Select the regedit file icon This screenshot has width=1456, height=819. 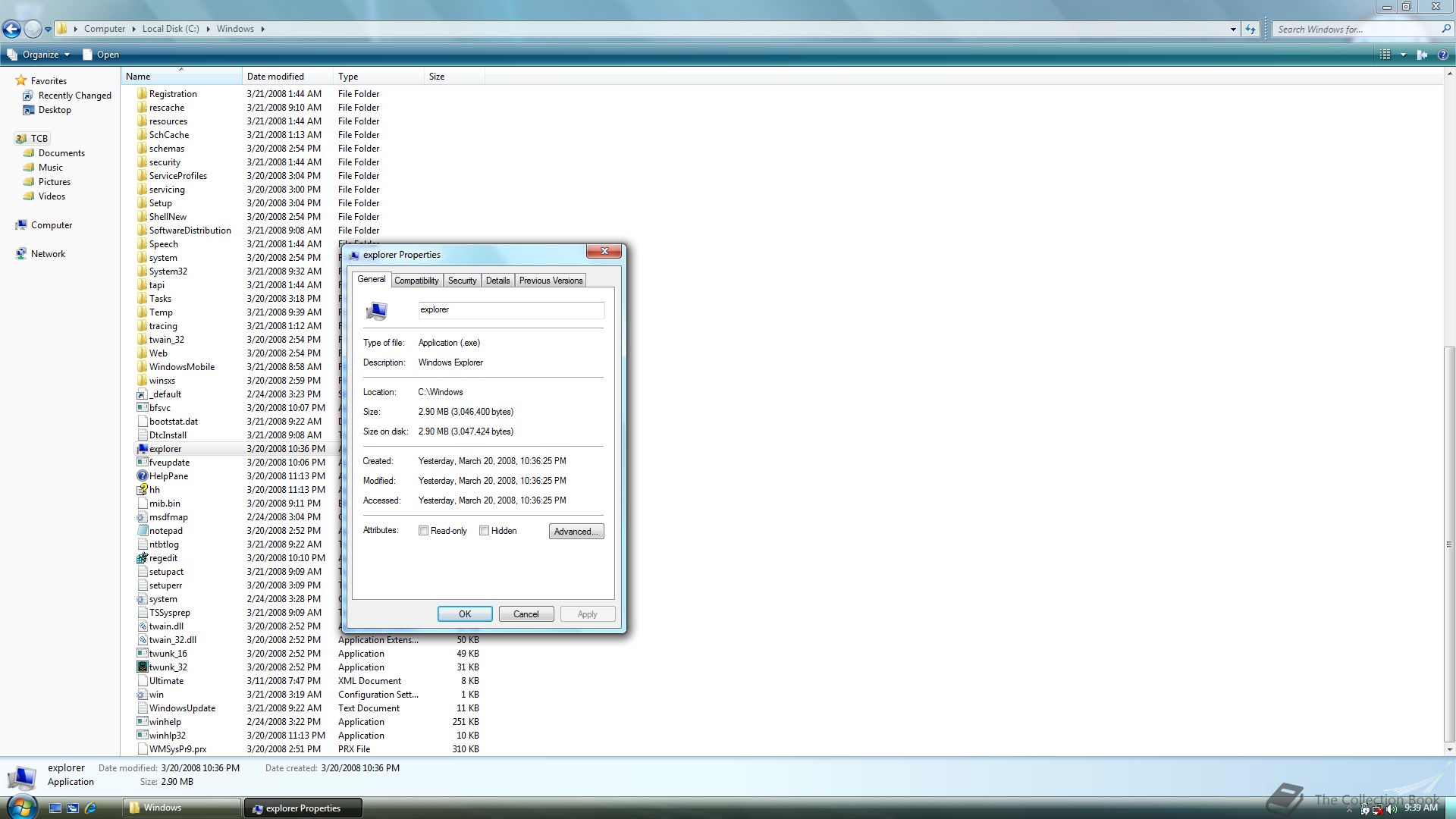pos(142,558)
